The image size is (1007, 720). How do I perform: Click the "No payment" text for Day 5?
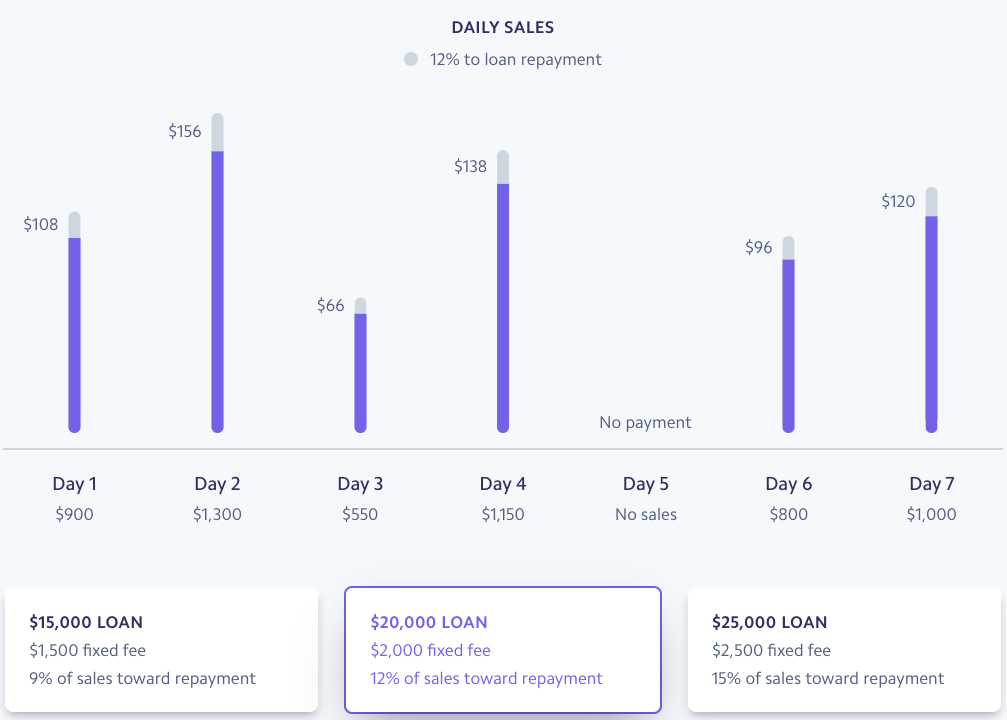tap(645, 422)
